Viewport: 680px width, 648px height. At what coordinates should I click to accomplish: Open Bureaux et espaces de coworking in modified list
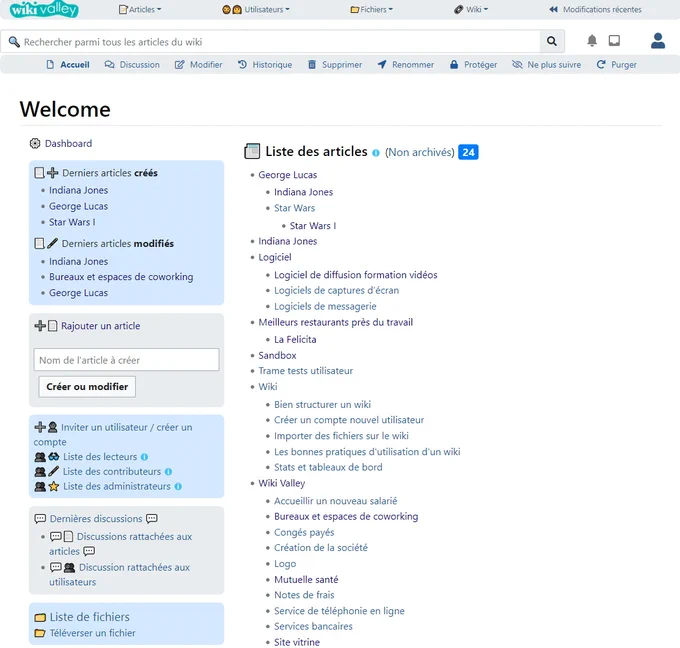[x=121, y=277]
